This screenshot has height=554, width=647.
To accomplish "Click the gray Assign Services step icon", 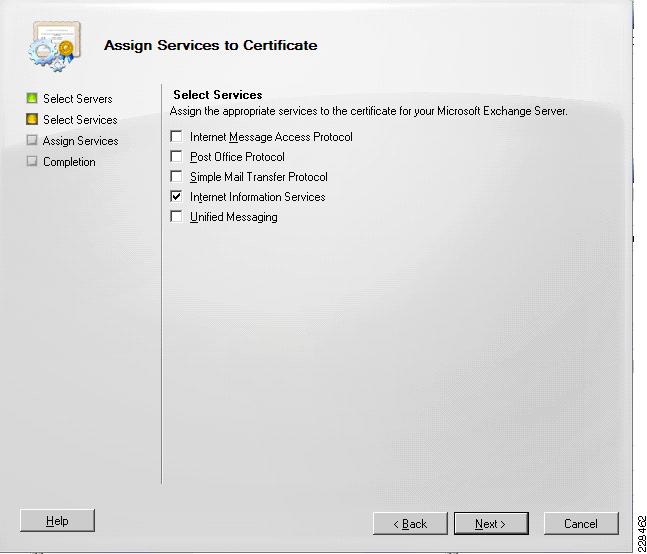I will click(x=32, y=140).
